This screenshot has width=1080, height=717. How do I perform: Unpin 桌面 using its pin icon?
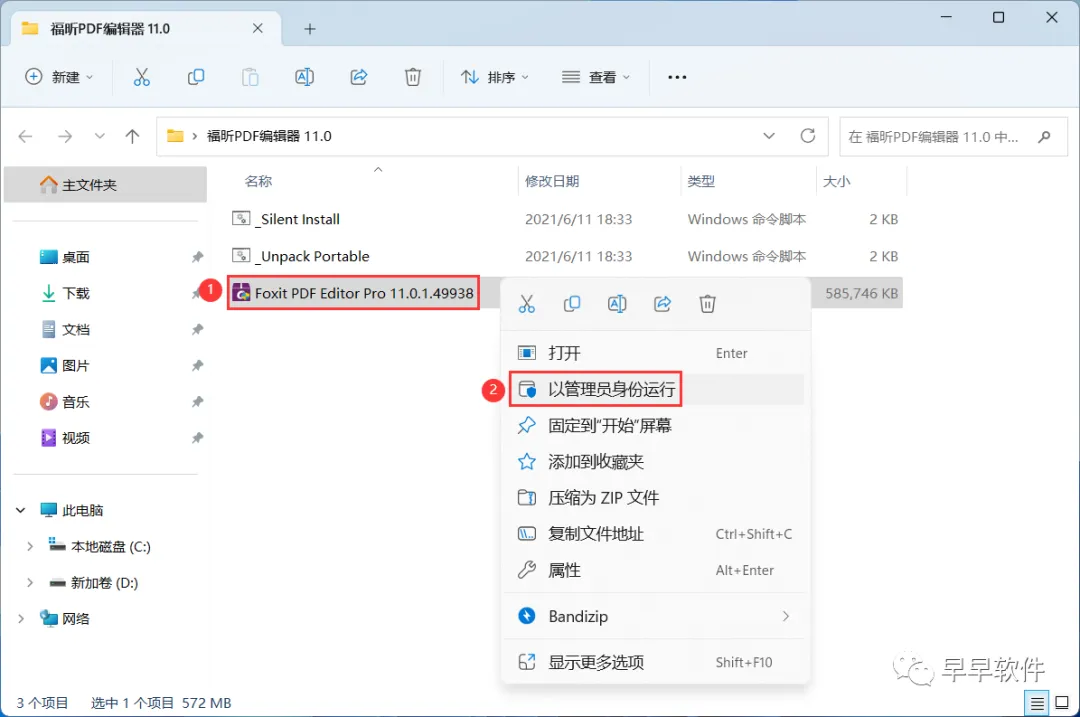(197, 257)
